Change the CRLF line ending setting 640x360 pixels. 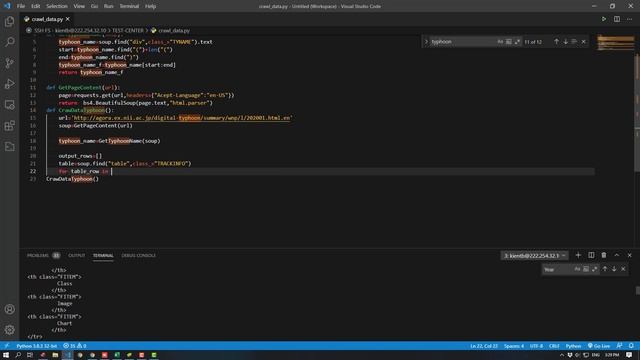554,346
